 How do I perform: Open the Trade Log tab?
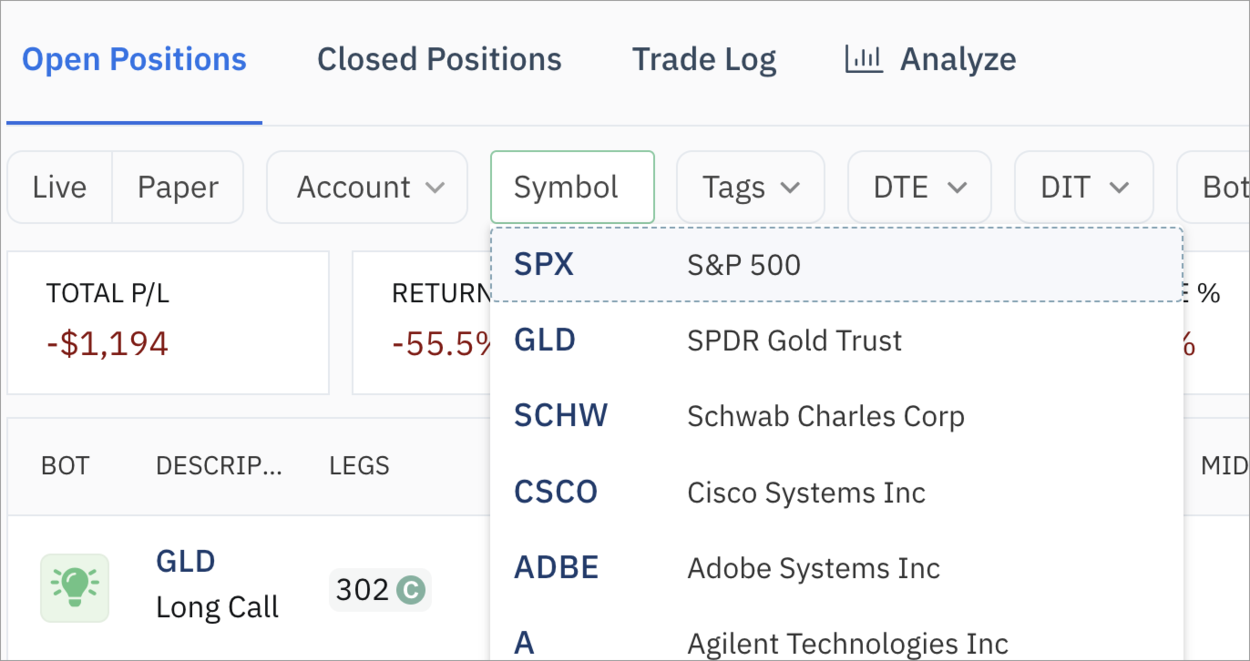[704, 59]
